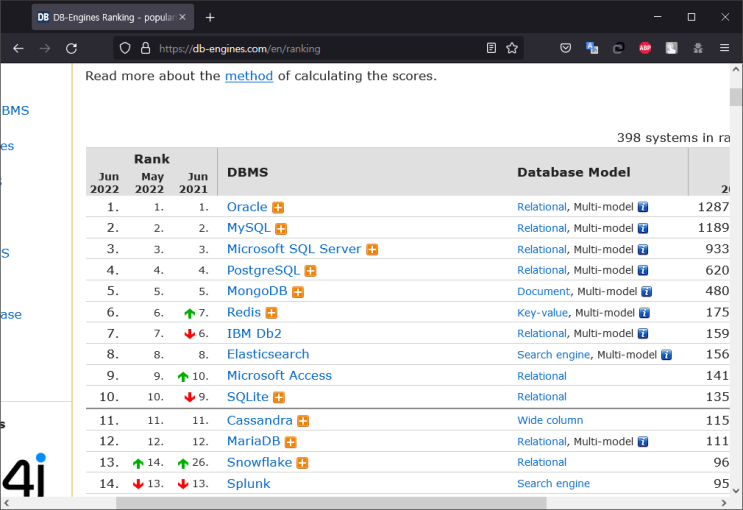View site security padlock information
This screenshot has width=743, height=510.
click(145, 48)
